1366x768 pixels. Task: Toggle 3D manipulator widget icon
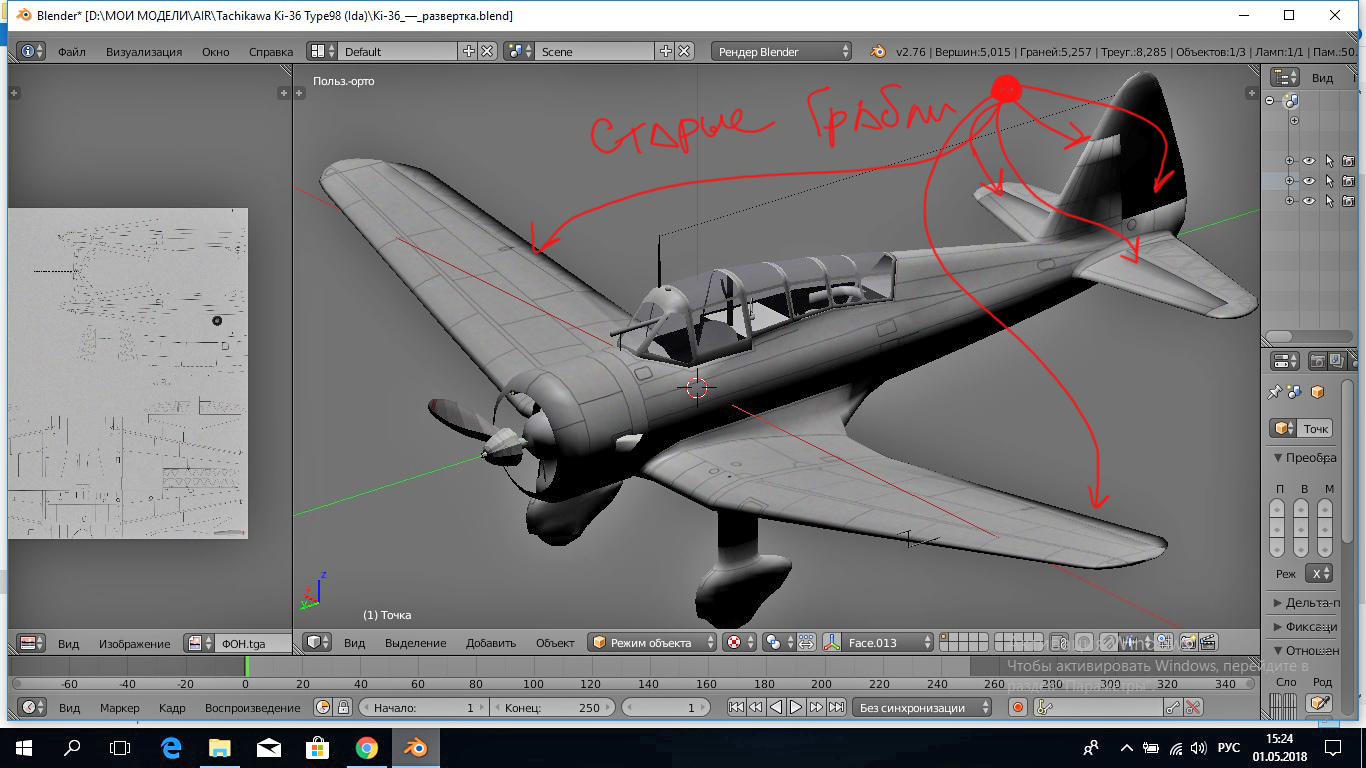coord(832,643)
